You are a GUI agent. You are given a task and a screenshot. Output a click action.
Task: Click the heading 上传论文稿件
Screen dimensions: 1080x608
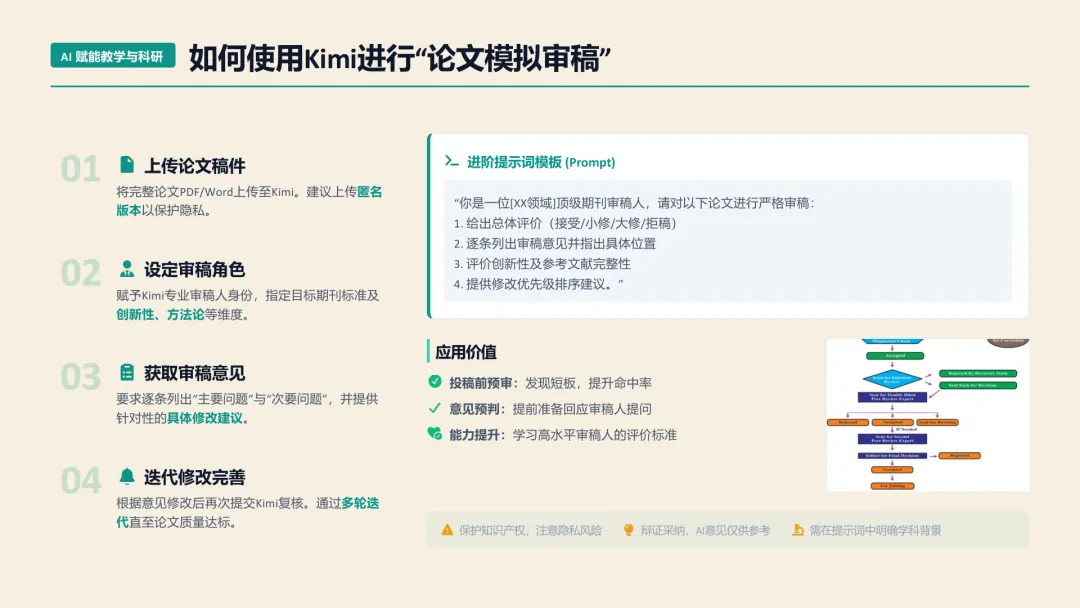[195, 166]
